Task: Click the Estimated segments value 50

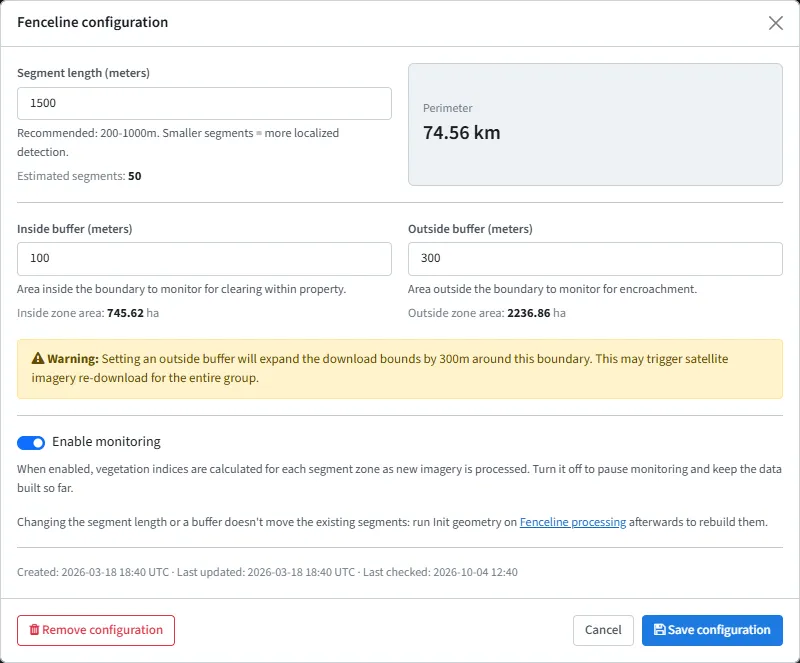Action: click(135, 176)
